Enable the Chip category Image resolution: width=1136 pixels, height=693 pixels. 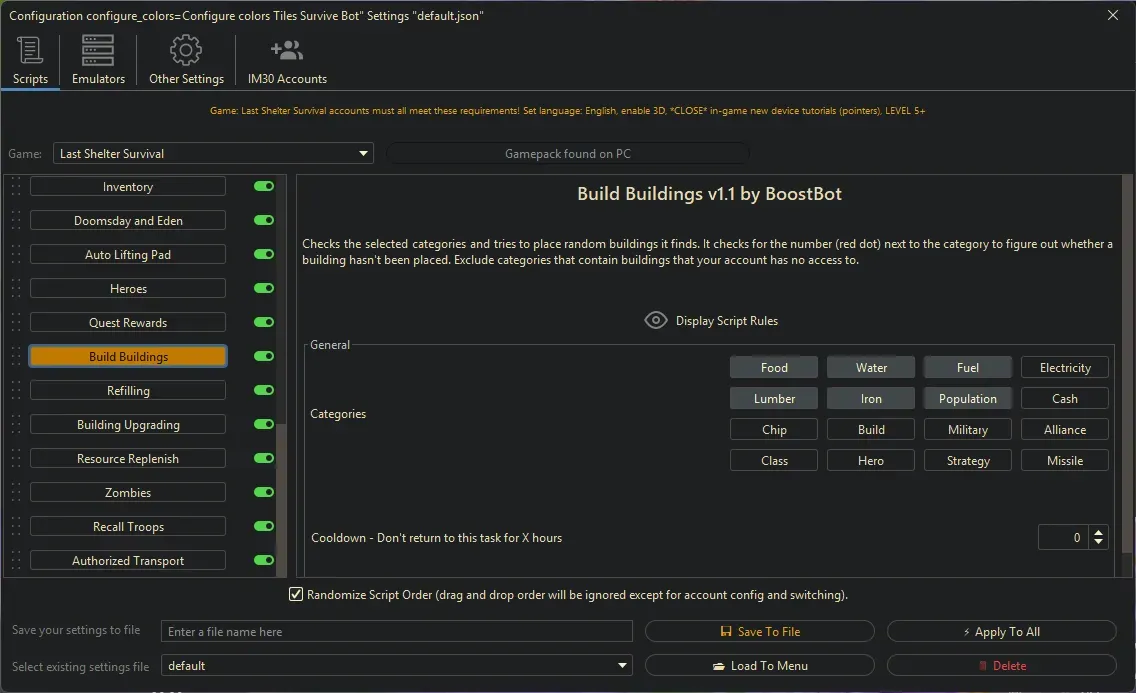774,430
